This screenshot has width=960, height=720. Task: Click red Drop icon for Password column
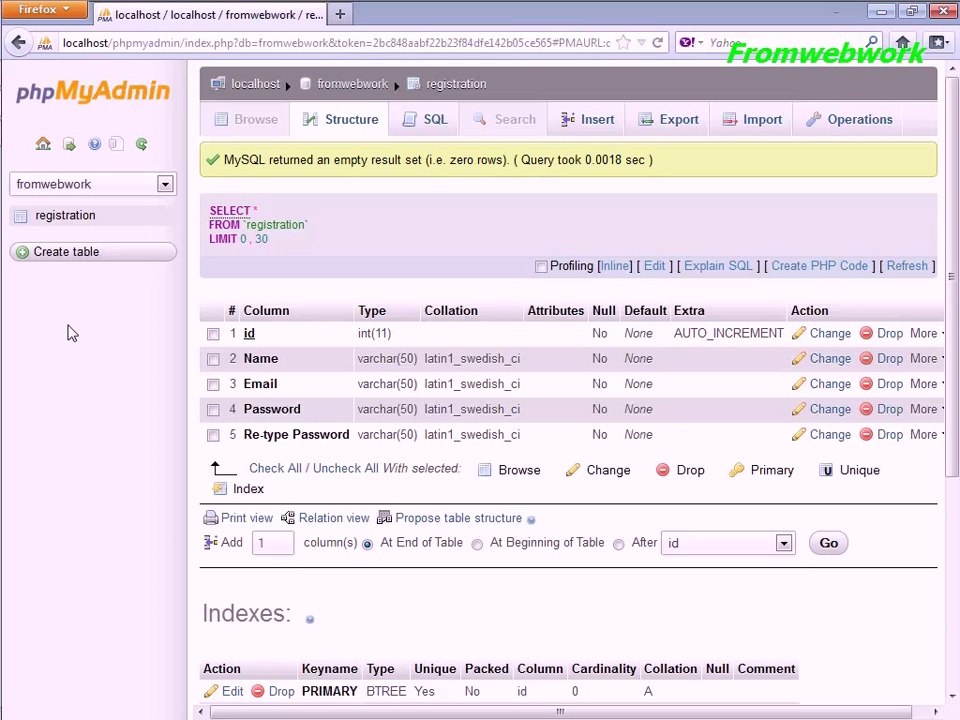[x=866, y=409]
